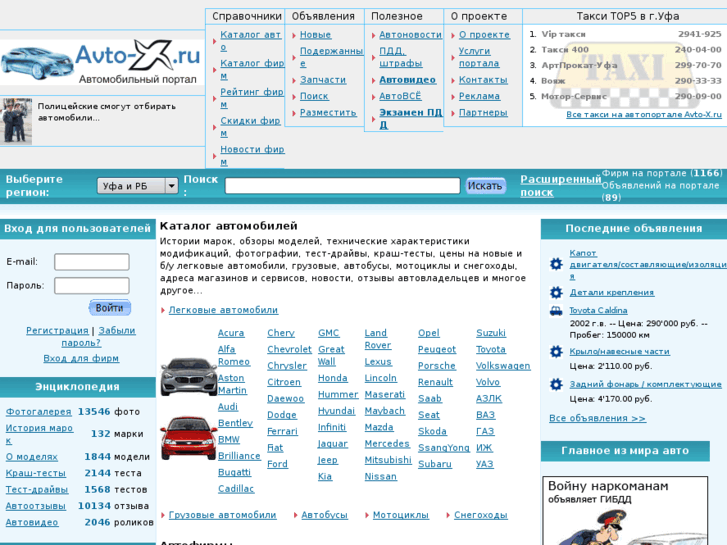Click the gear icon beside Детали крепления
Image resolution: width=727 pixels, height=545 pixels.
(556, 293)
